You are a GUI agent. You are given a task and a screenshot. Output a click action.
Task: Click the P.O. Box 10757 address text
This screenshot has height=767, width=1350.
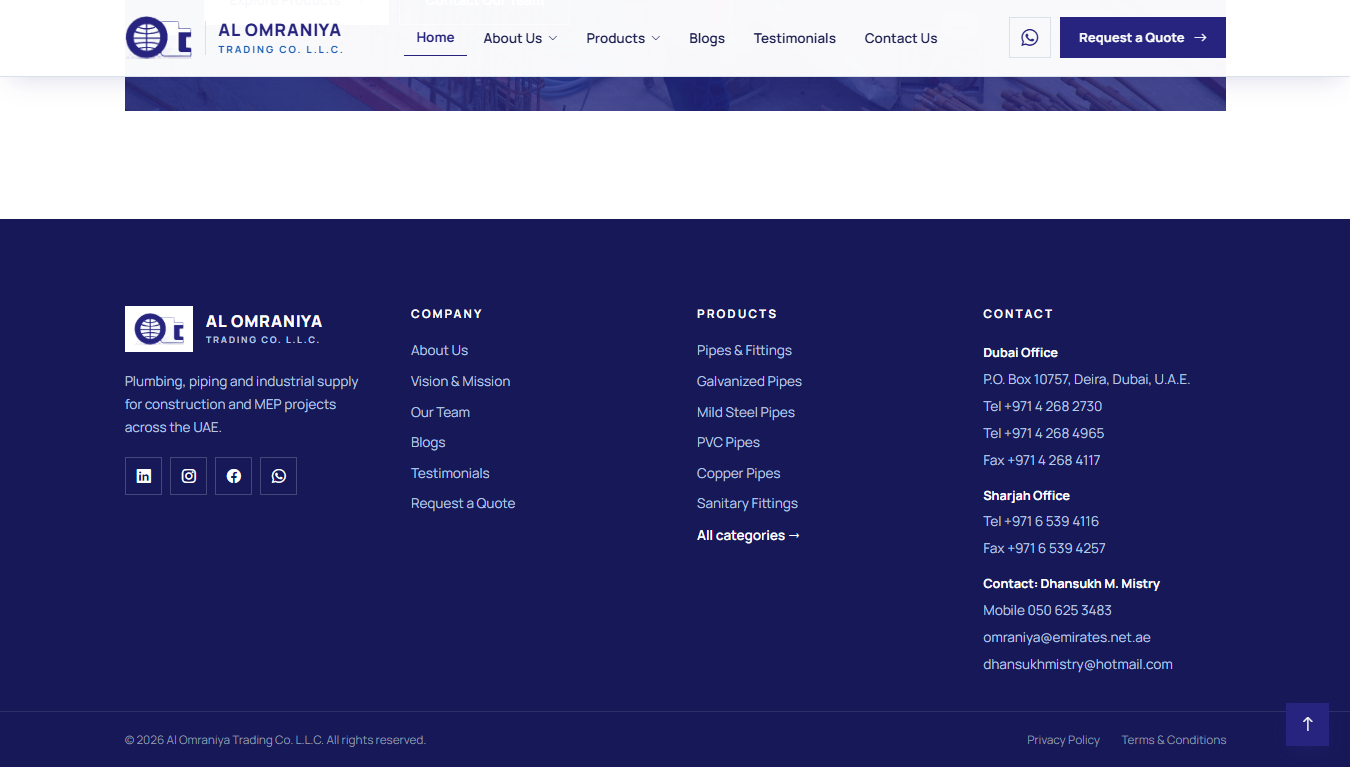click(1086, 379)
